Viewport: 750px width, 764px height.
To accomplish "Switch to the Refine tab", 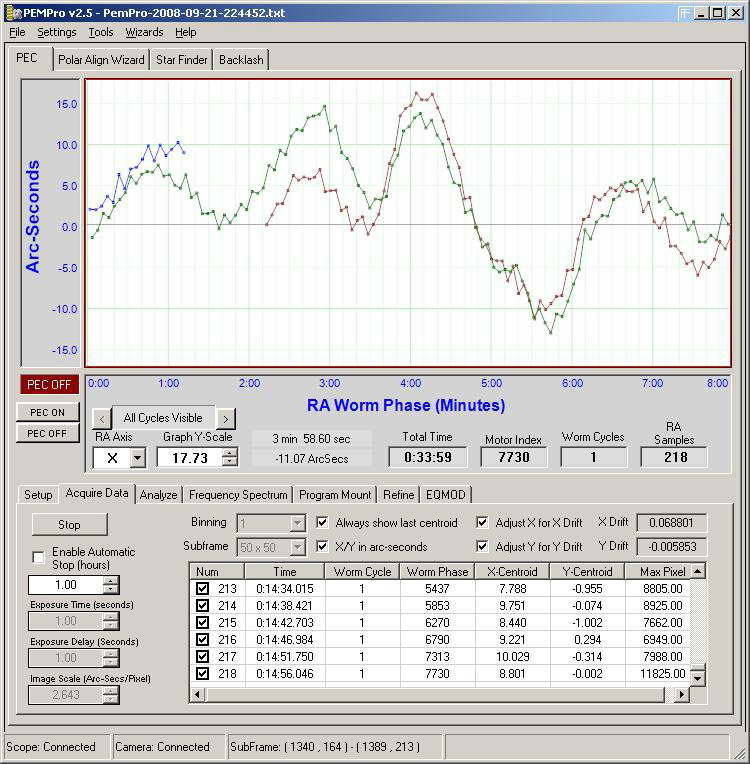I will 398,495.
